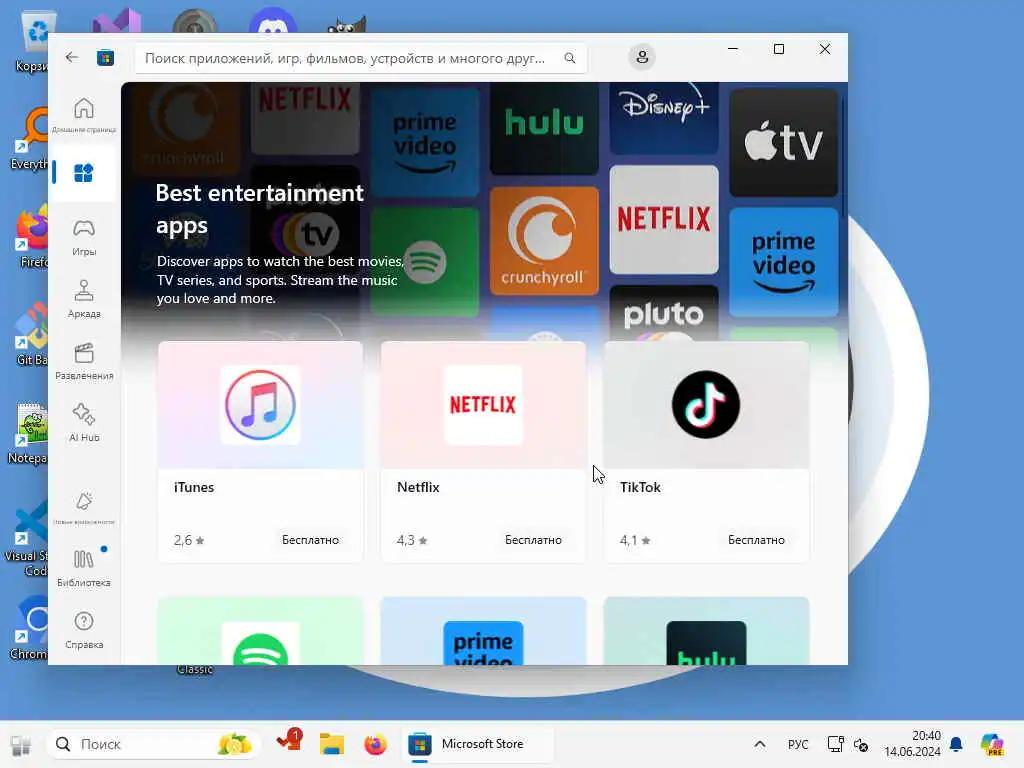Image resolution: width=1024 pixels, height=768 pixels.
Task: Click the hulu tile in the banner
Action: 544,128
